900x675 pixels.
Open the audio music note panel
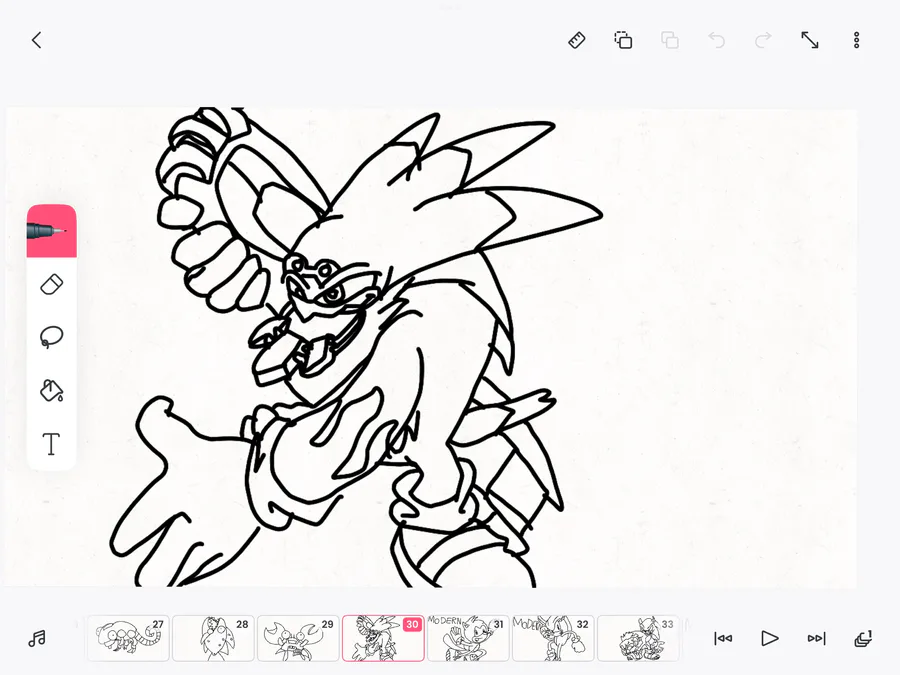[37, 638]
